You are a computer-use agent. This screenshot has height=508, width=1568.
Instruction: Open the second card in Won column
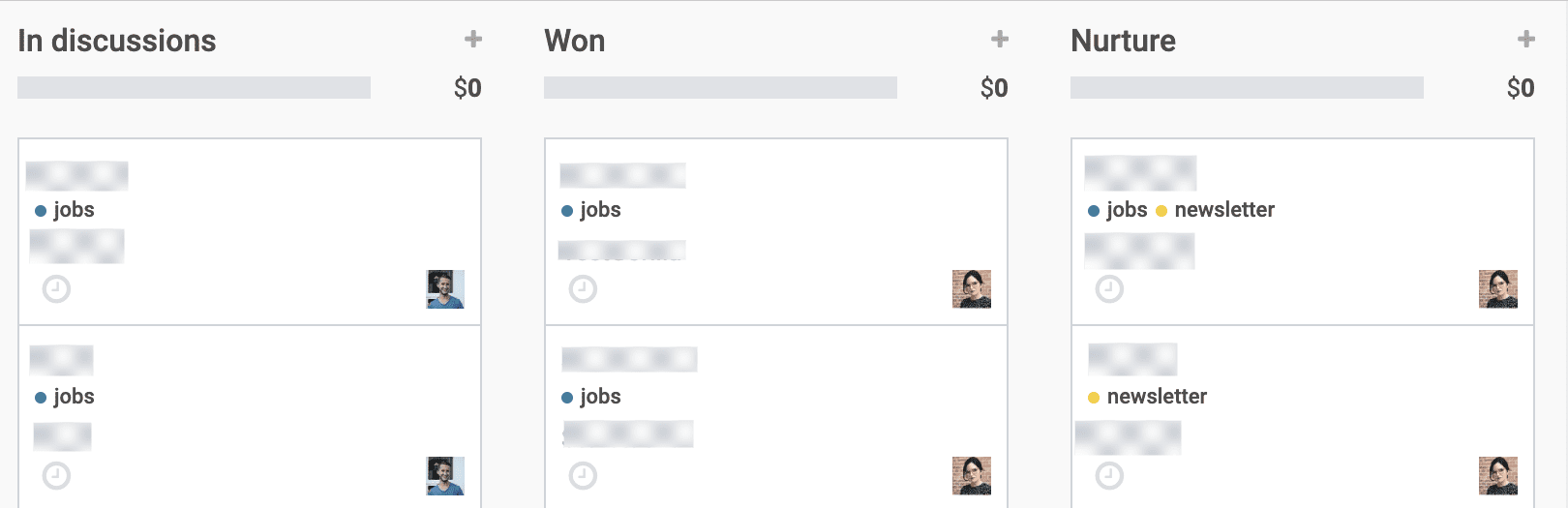coord(776,416)
